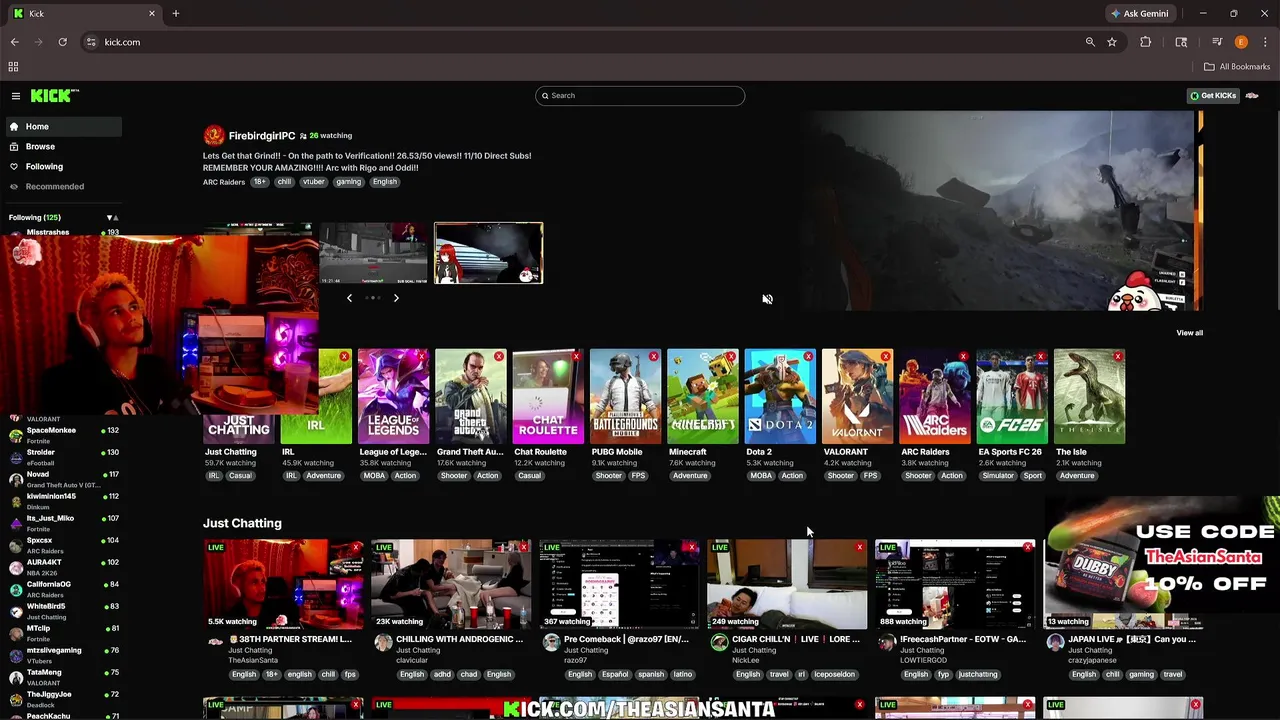Viewport: 1280px width, 720px height.
Task: Dismiss the VALORANT category
Action: [886, 356]
